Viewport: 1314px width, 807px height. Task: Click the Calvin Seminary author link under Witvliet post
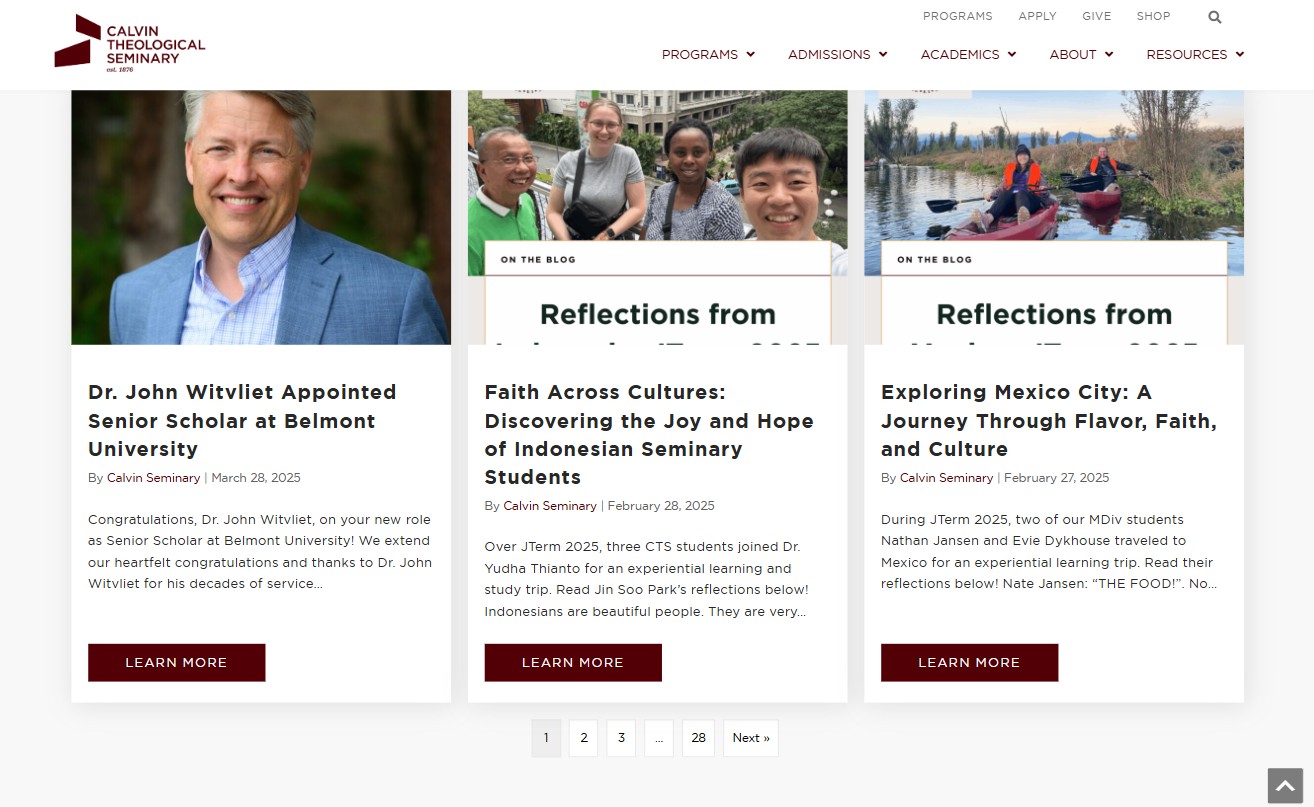(x=153, y=477)
